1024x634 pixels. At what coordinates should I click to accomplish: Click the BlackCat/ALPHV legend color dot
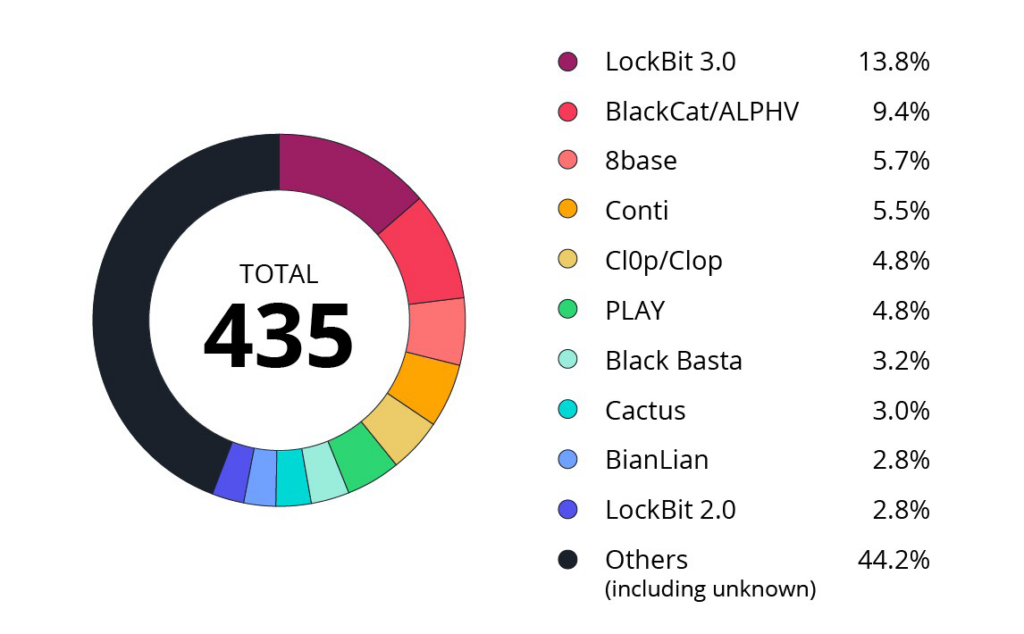click(568, 112)
